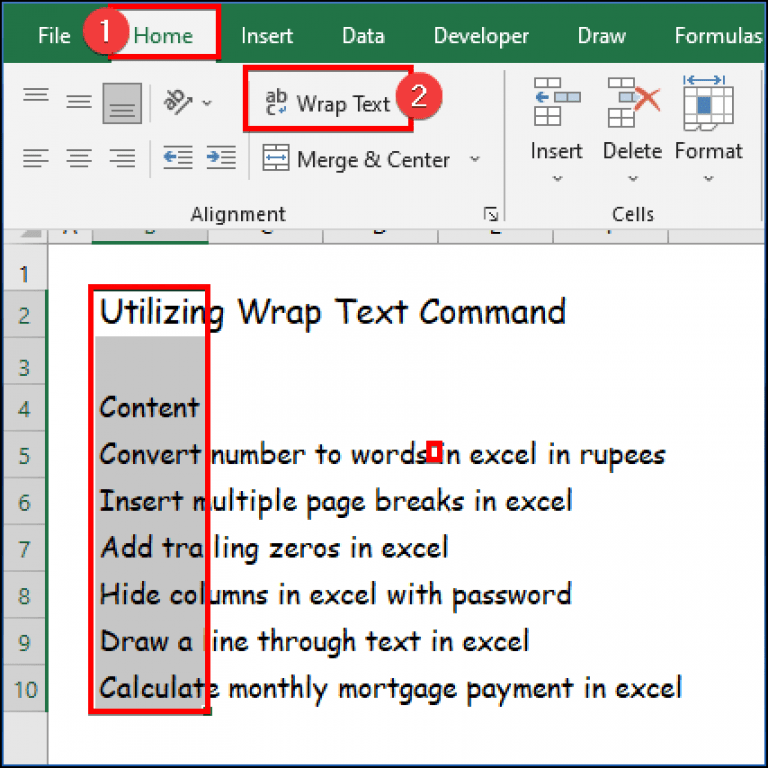Center text horizontally icon
The height and width of the screenshot is (768, 768).
[x=79, y=158]
